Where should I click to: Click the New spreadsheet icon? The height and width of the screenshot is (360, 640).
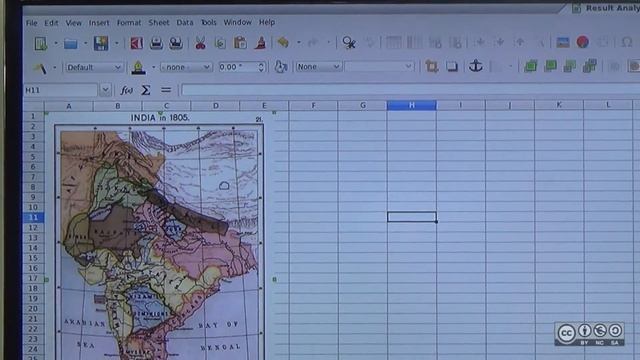pos(41,43)
